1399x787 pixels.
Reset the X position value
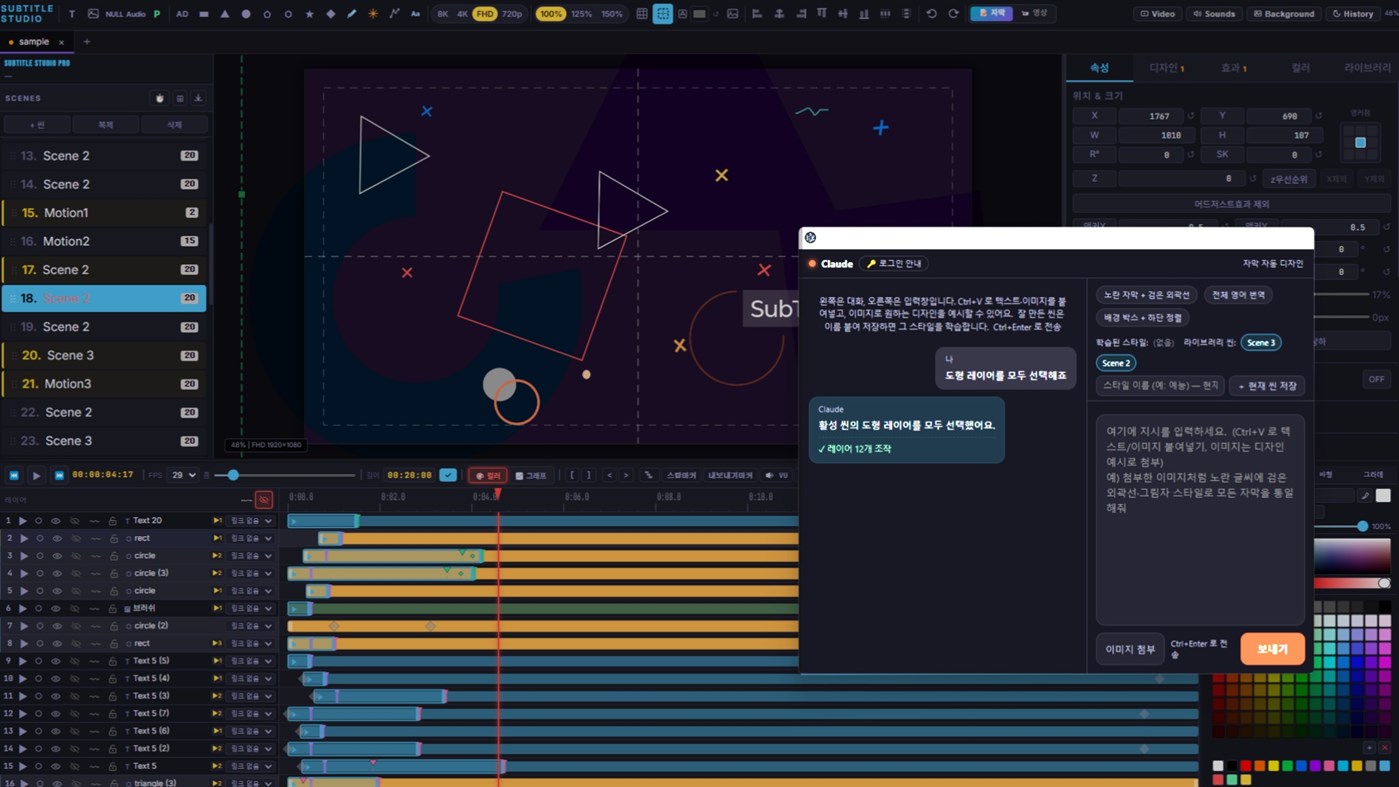click(x=1190, y=116)
